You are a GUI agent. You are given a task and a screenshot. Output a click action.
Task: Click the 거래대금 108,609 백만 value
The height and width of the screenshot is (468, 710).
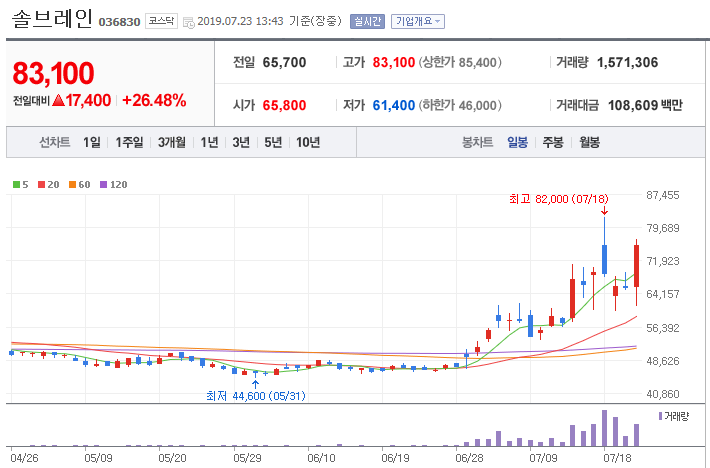pos(645,105)
